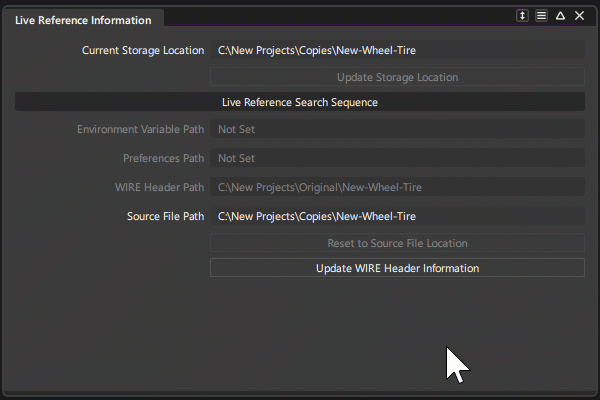Click the Environment Variable Path label

[140, 129]
